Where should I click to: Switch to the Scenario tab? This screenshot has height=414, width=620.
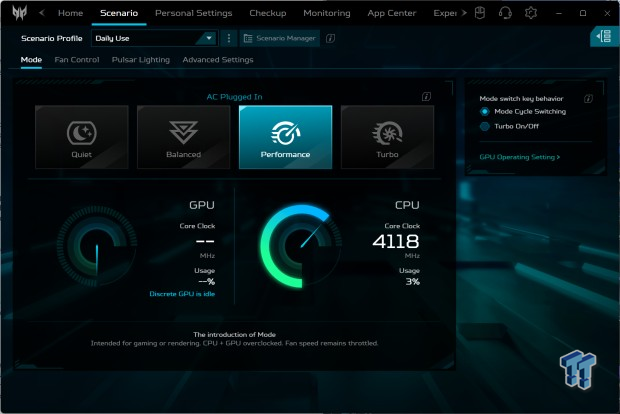(119, 13)
